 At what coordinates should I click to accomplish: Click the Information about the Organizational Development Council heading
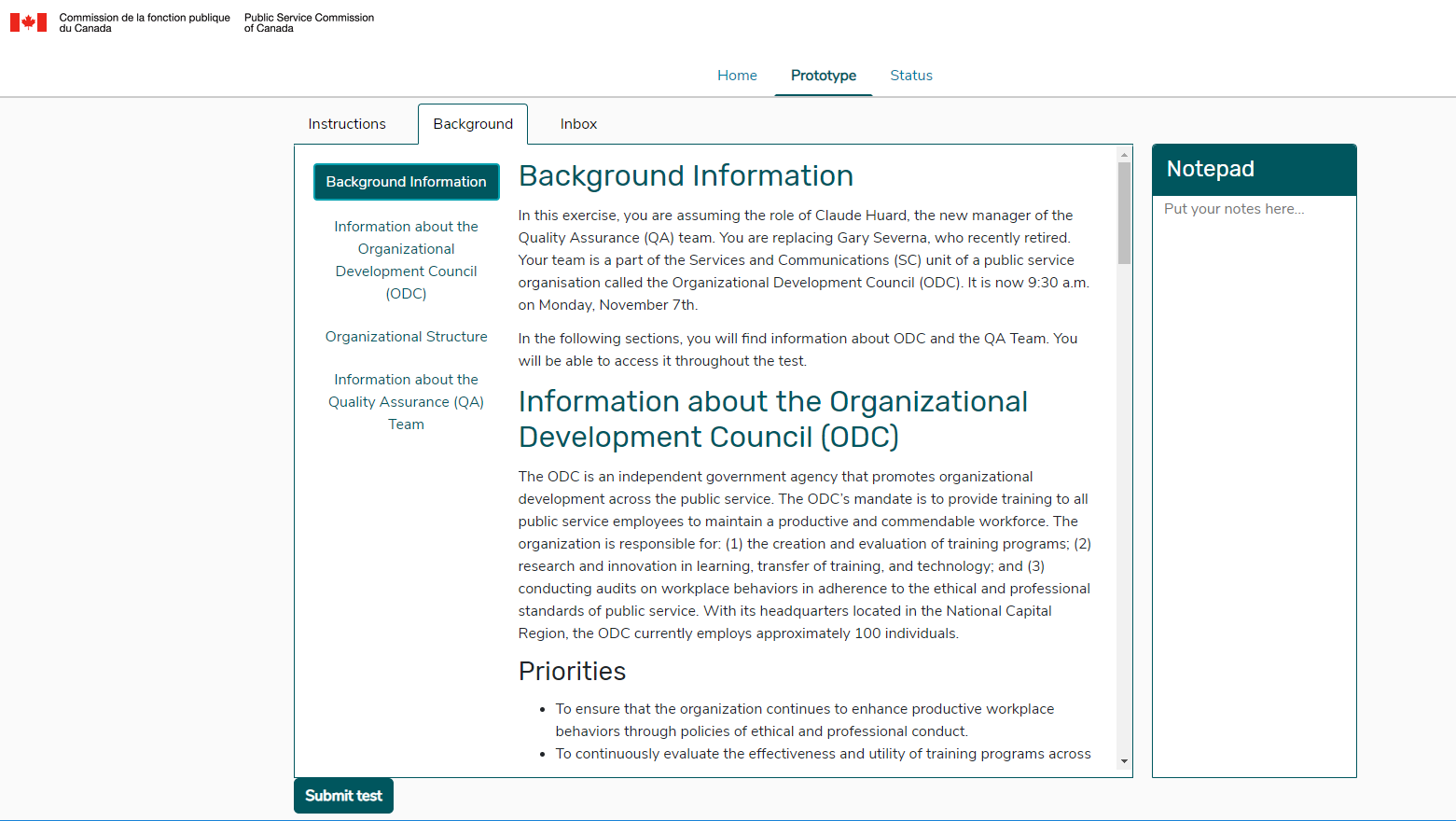coord(773,419)
